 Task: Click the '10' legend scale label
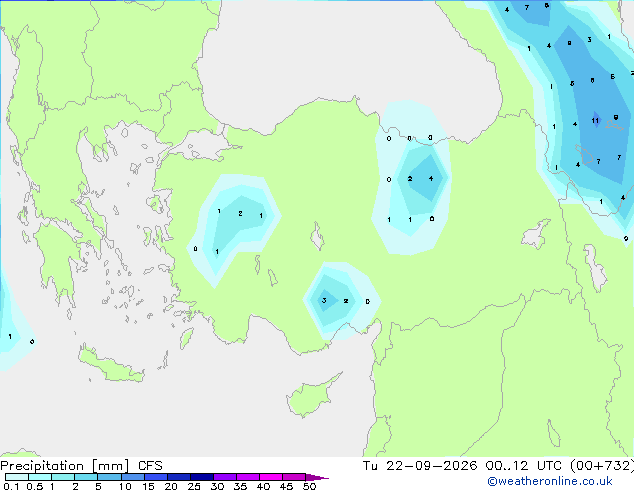point(125,486)
